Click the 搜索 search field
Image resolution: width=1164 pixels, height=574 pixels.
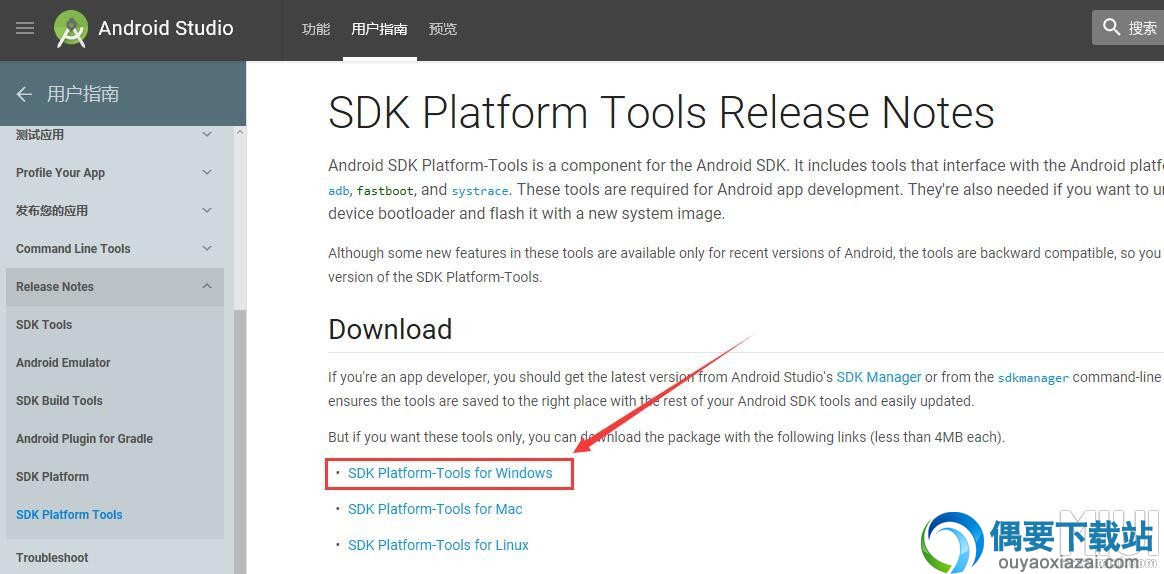(x=1128, y=27)
